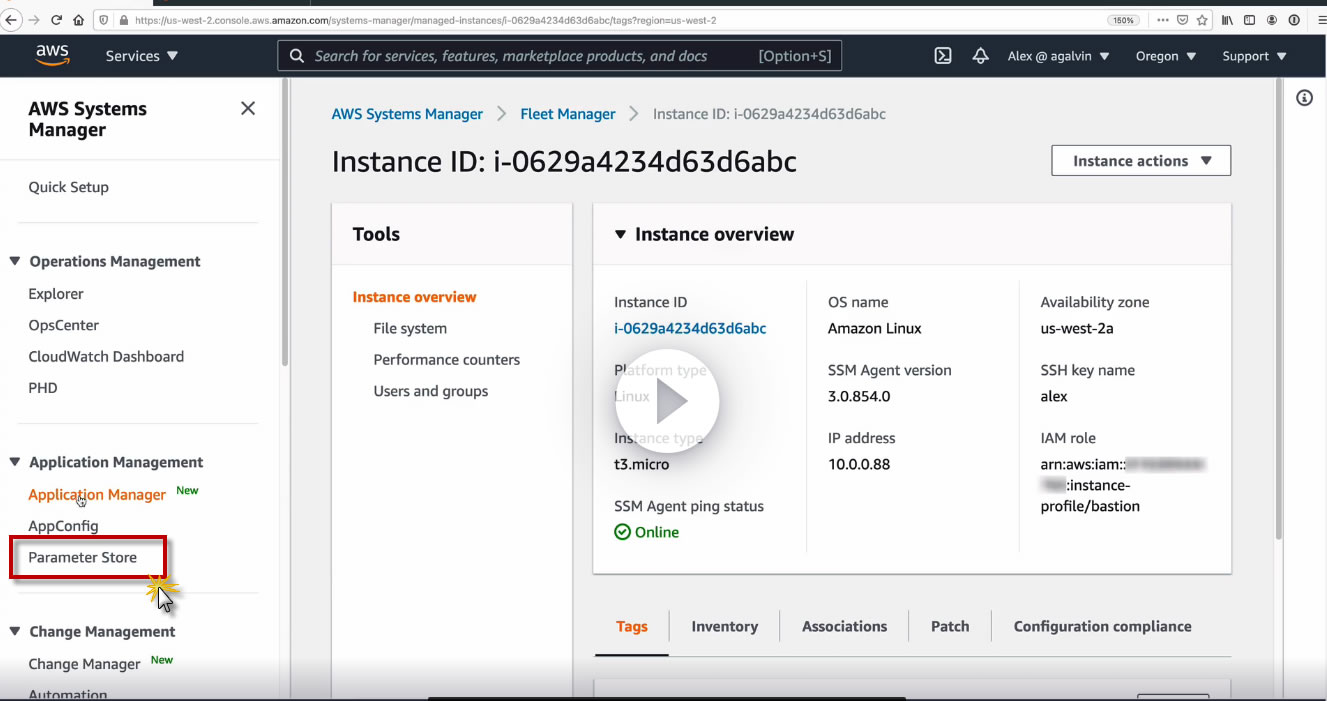Play the video overlay
Viewport: 1327px width, 701px height.
point(667,401)
